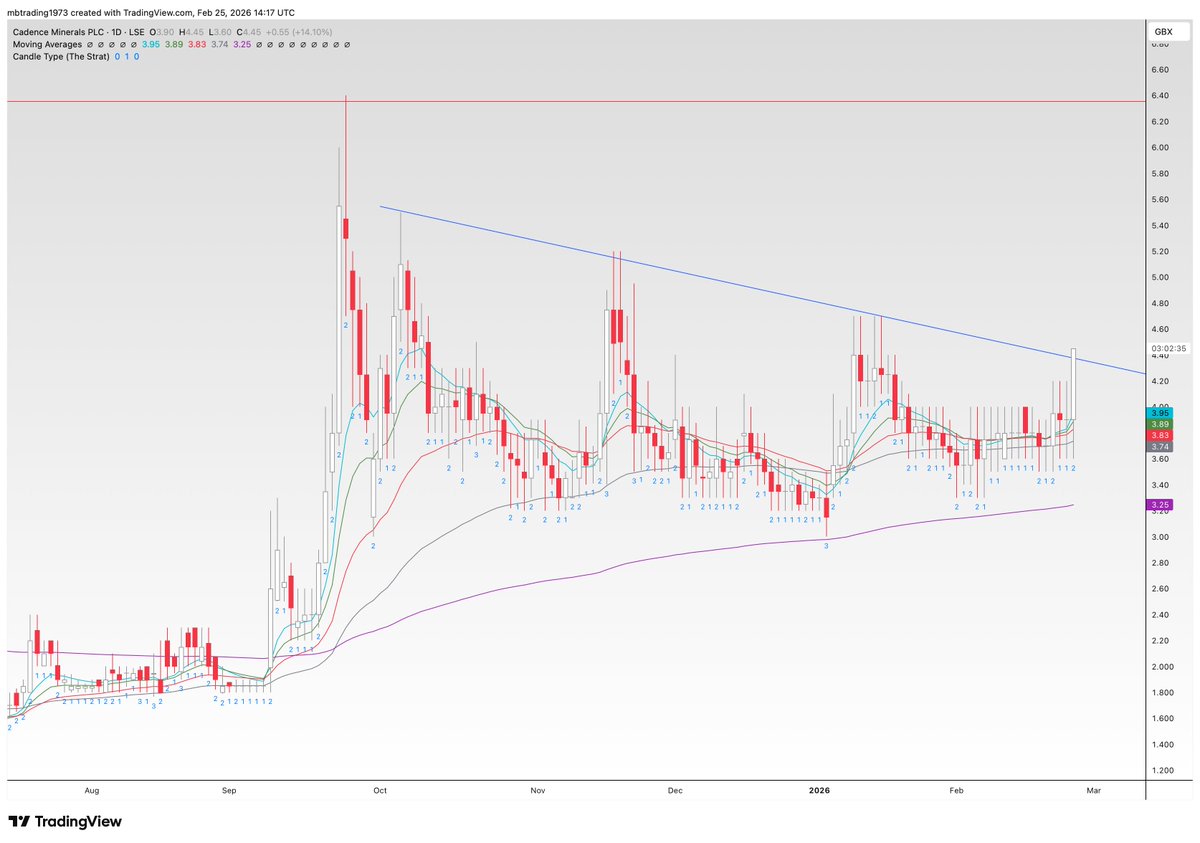Click the Feb label on time axis

click(956, 791)
